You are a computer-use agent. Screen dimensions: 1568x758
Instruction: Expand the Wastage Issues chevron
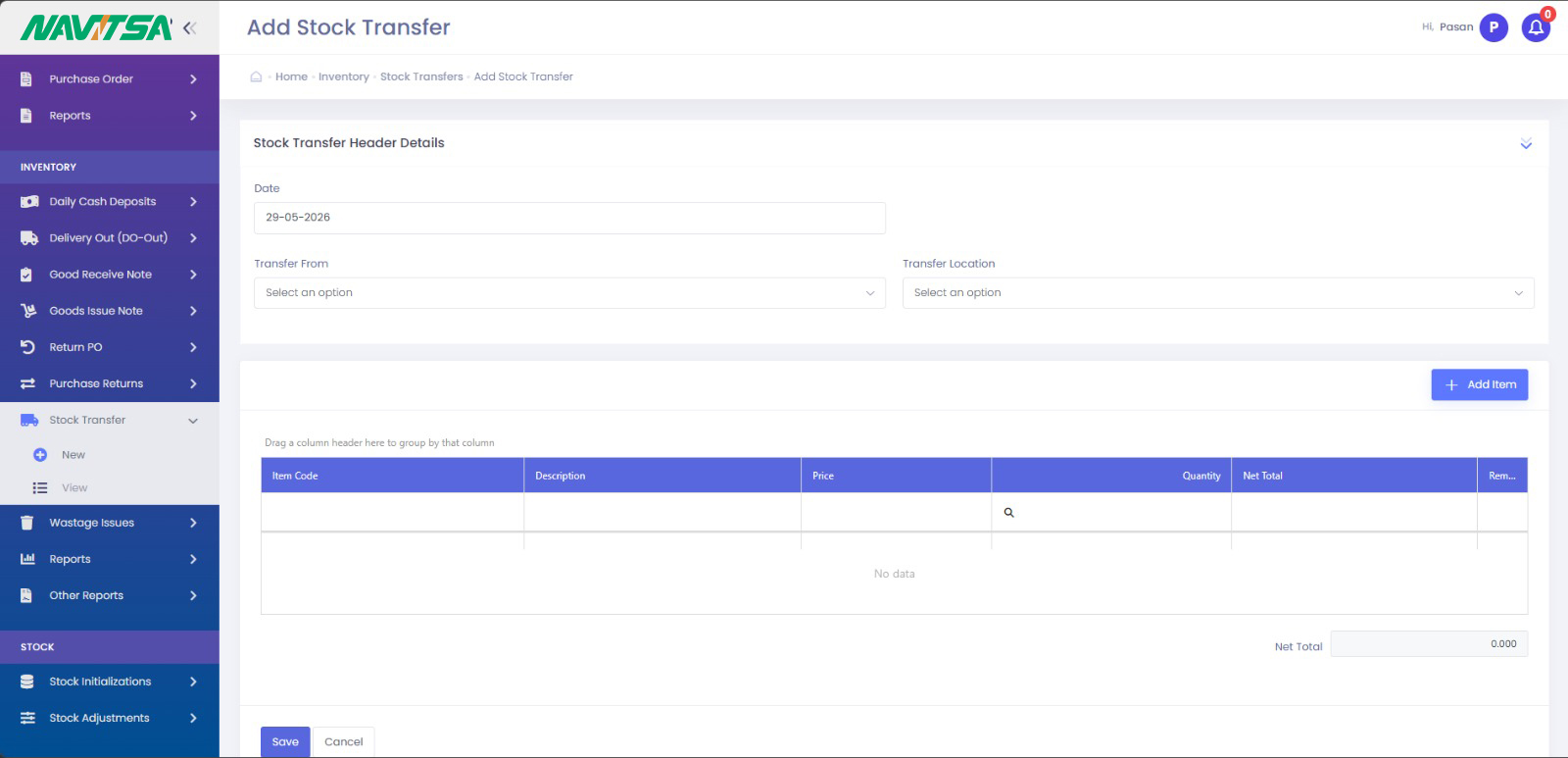point(193,523)
